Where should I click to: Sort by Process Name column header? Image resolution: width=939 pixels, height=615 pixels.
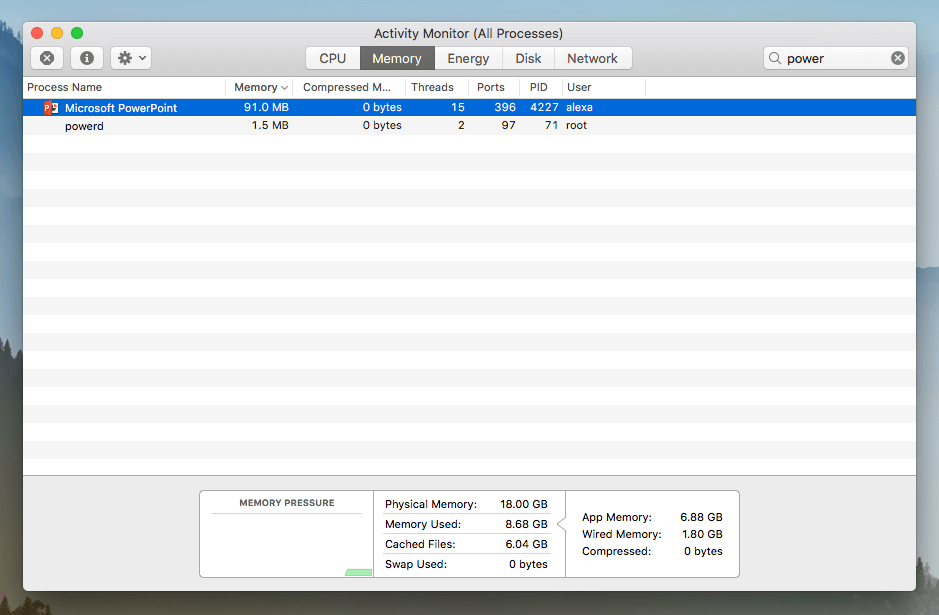[124, 87]
